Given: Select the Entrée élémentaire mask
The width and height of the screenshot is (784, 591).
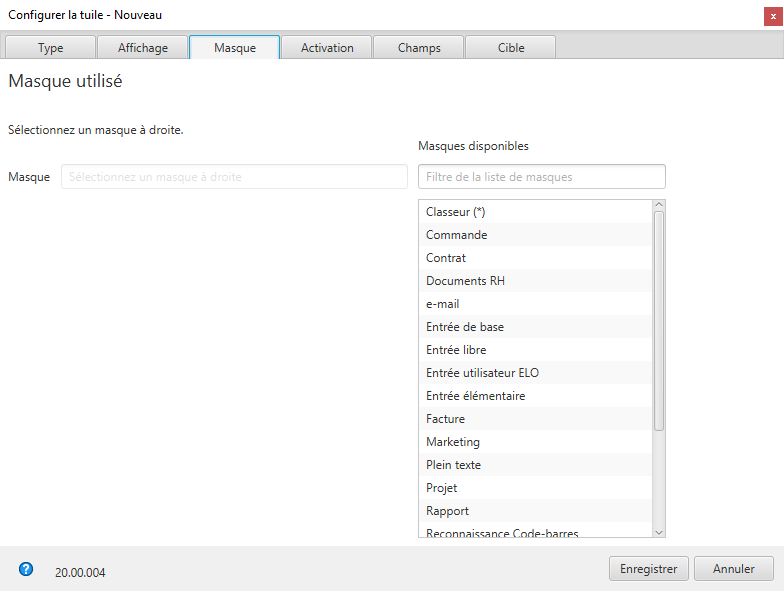Looking at the screenshot, I should pos(536,396).
